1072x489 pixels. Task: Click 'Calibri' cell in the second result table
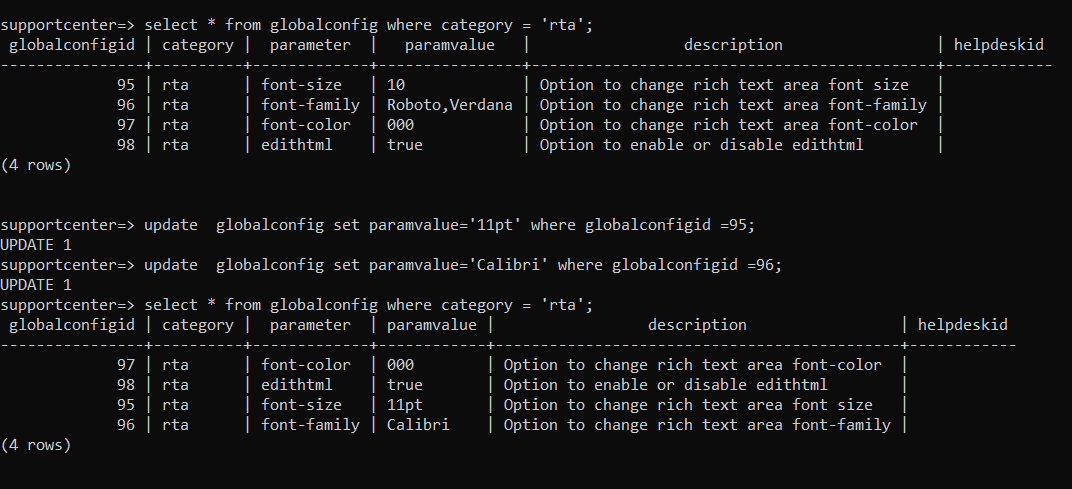tap(418, 425)
